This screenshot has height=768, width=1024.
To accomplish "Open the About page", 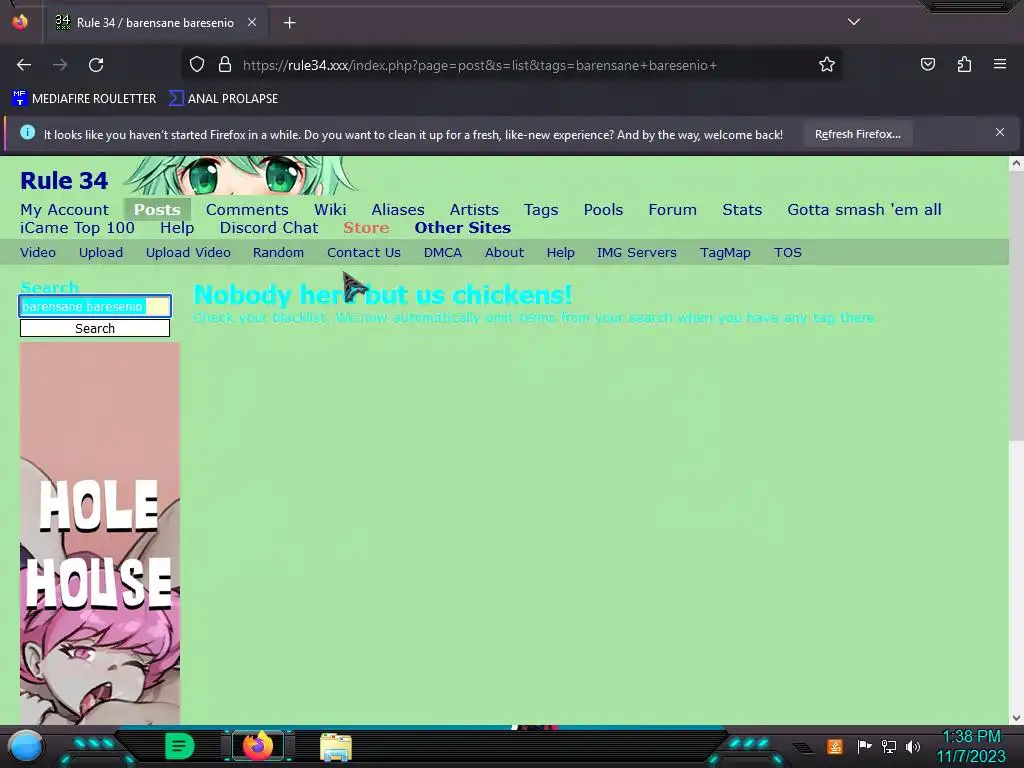I will [x=504, y=253].
